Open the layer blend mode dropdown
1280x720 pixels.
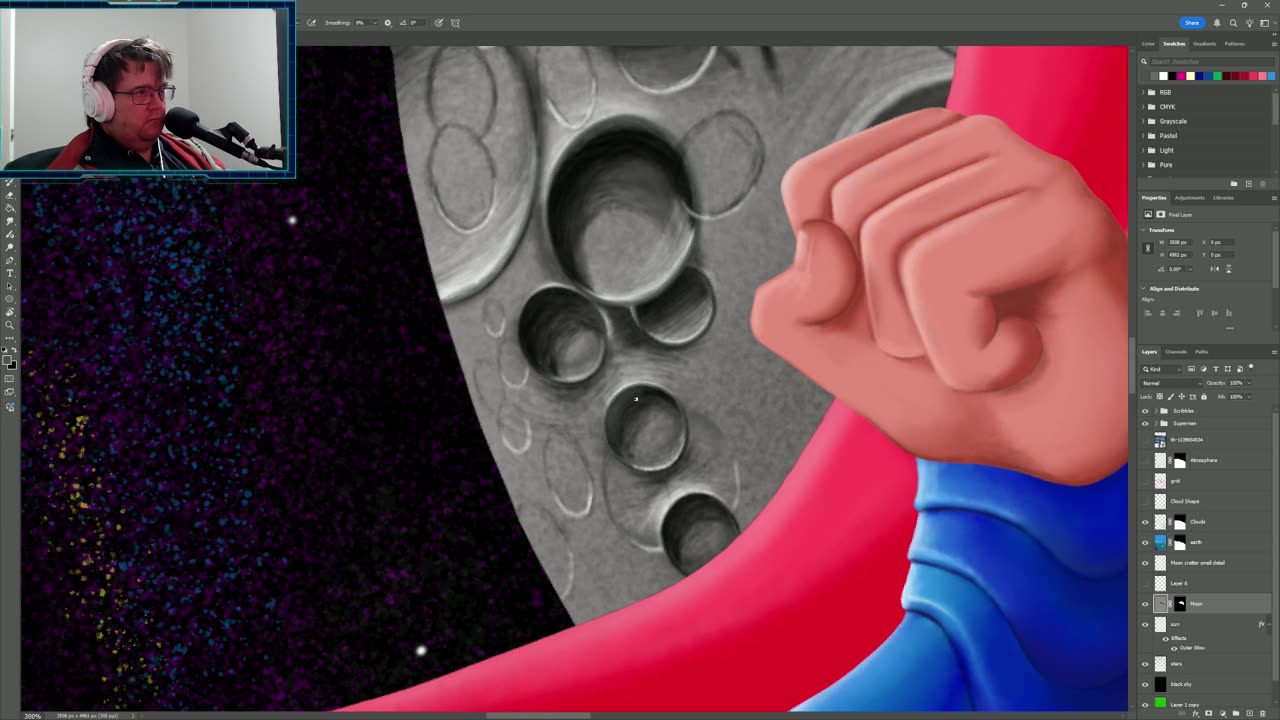click(1172, 383)
